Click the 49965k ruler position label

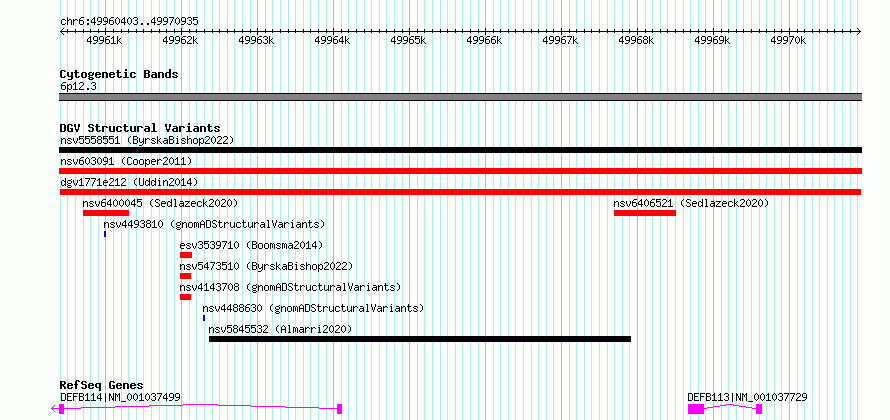click(409, 40)
